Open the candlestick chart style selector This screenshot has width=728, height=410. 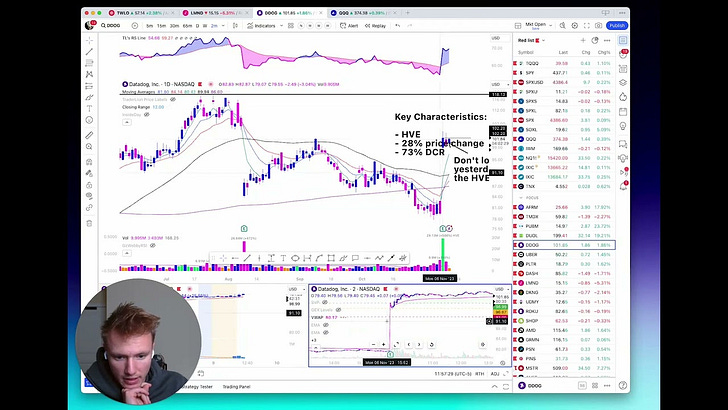(x=235, y=26)
